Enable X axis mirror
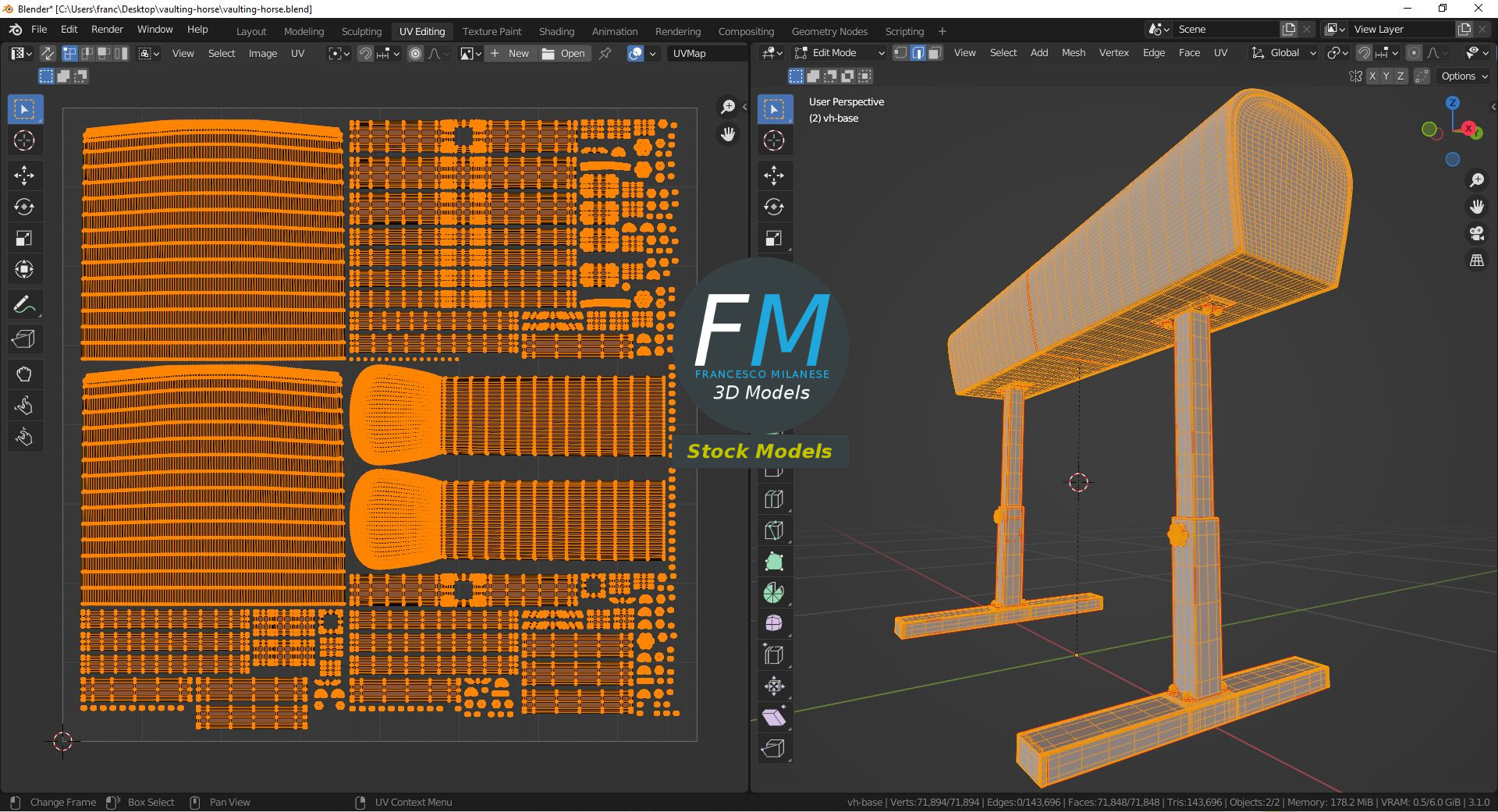1498x812 pixels. [1372, 76]
